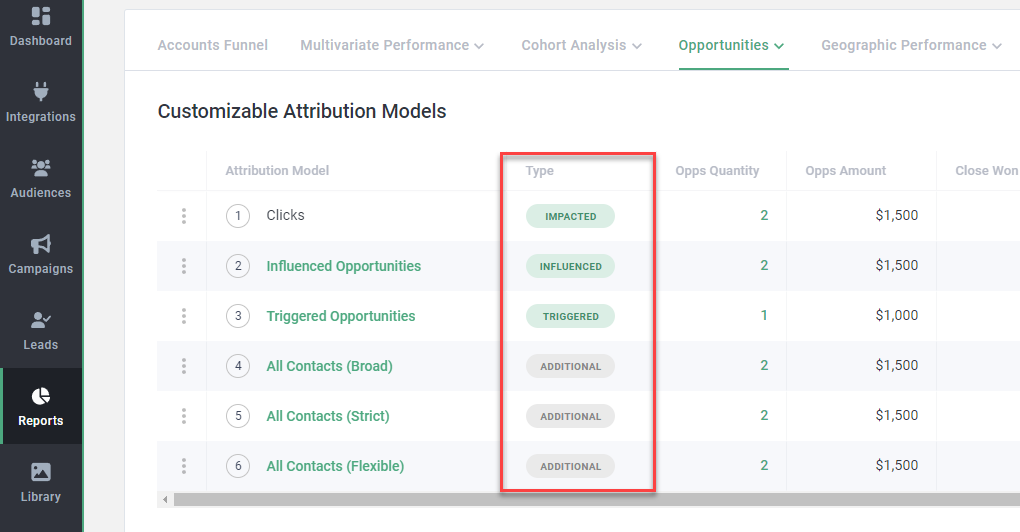This screenshot has height=532, width=1020.
Task: Open the Geographic Performance dropdown
Action: [911, 45]
